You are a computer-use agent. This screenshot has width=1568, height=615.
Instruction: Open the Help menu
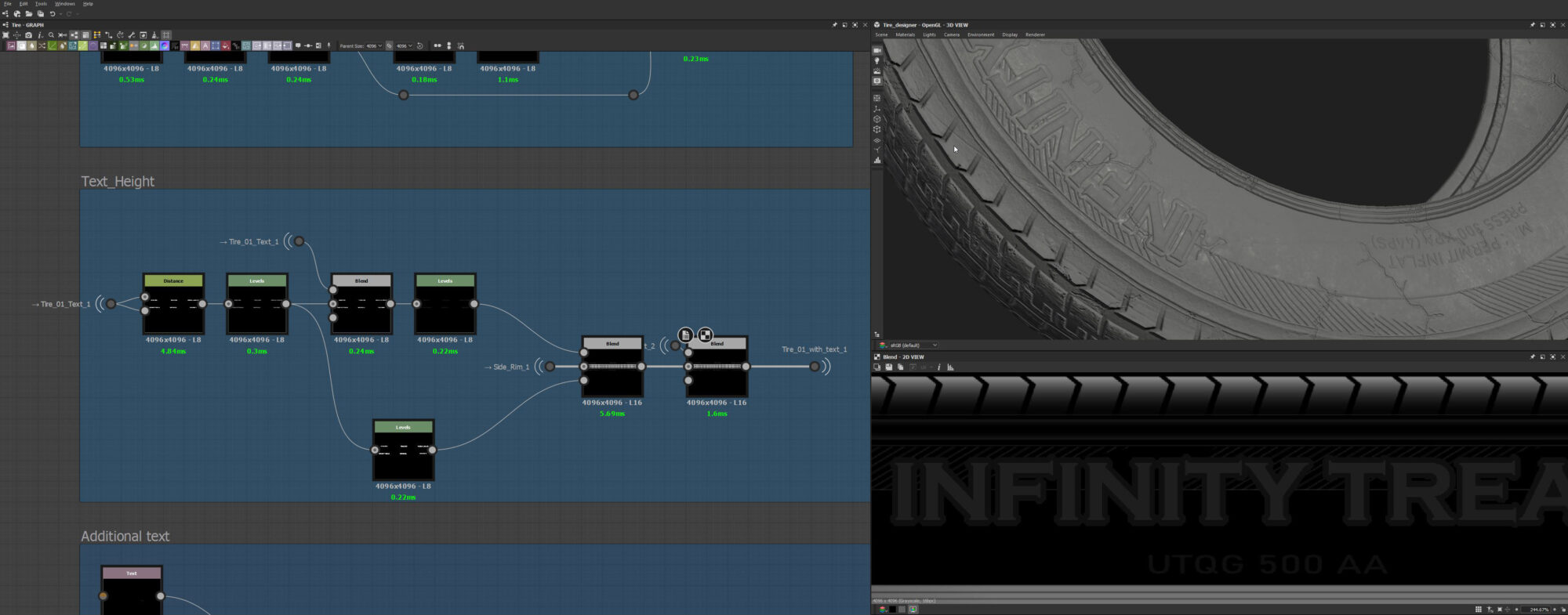click(88, 4)
